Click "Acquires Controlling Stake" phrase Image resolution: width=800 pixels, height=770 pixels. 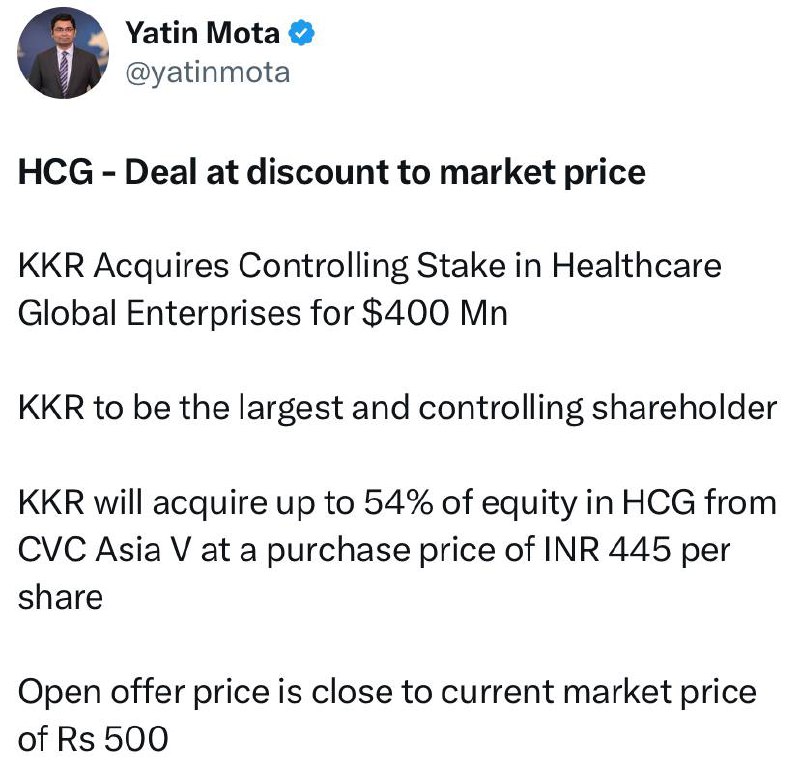[301, 266]
